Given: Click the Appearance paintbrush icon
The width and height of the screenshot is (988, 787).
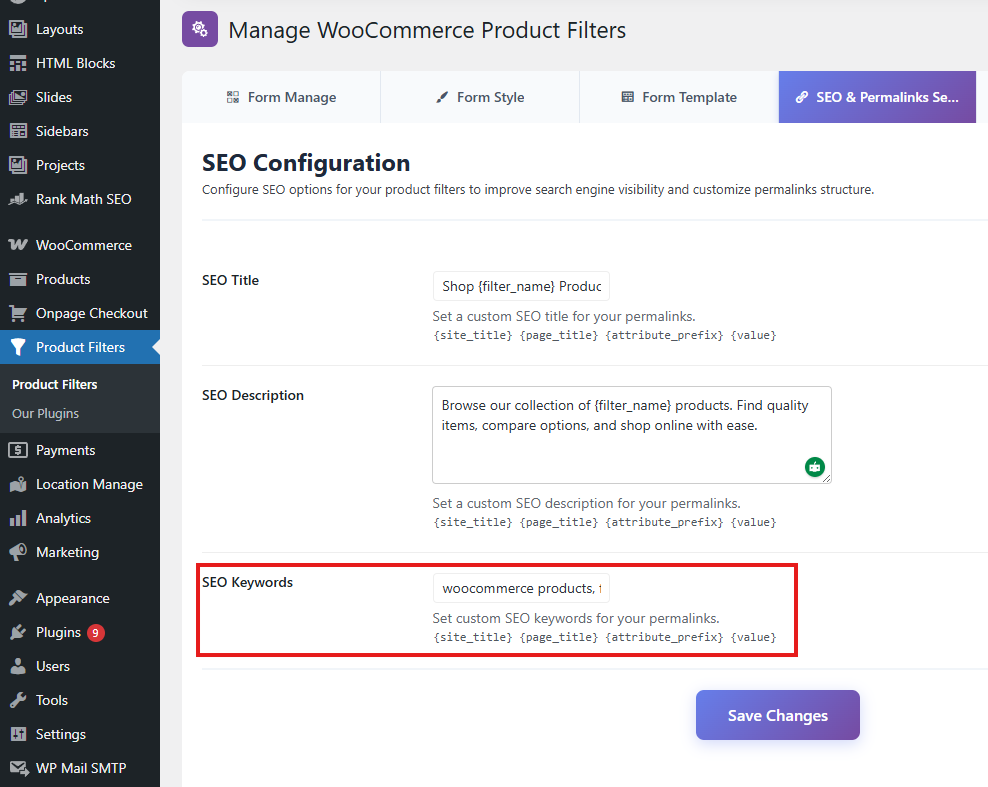Looking at the screenshot, I should pos(18,598).
